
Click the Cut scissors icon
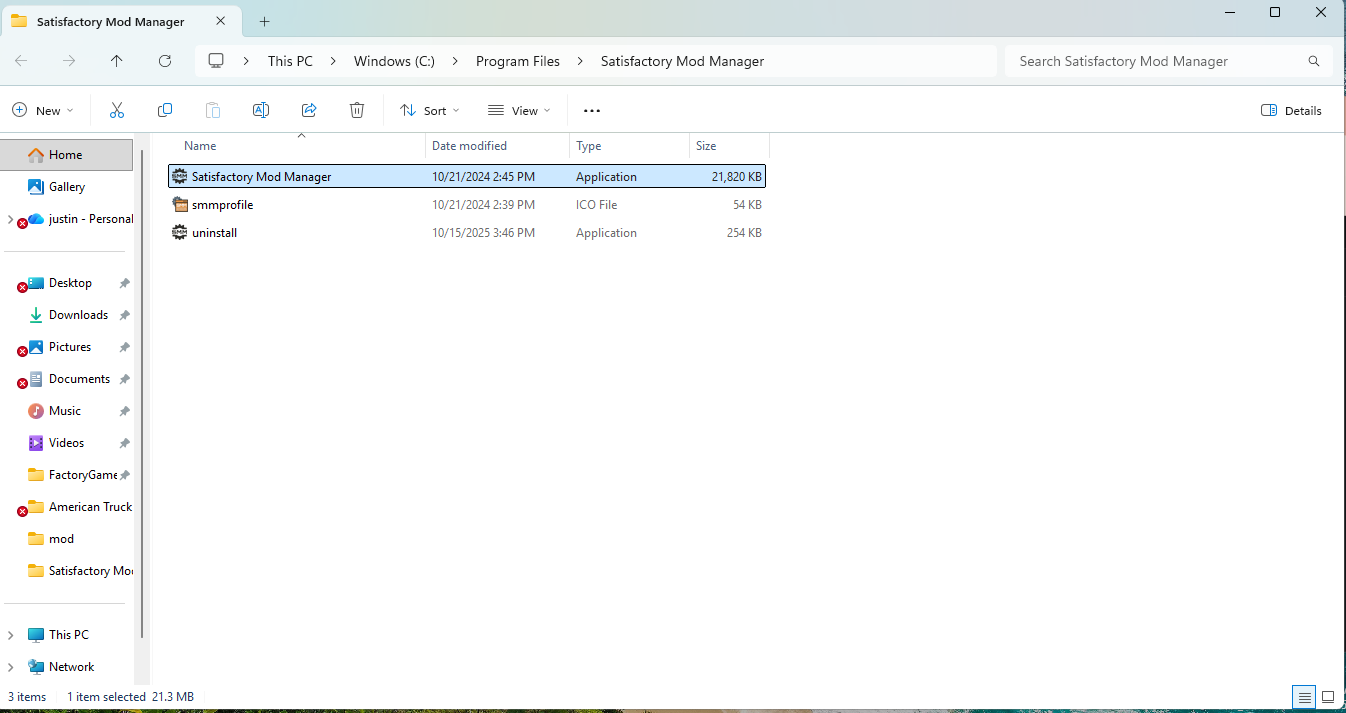117,111
